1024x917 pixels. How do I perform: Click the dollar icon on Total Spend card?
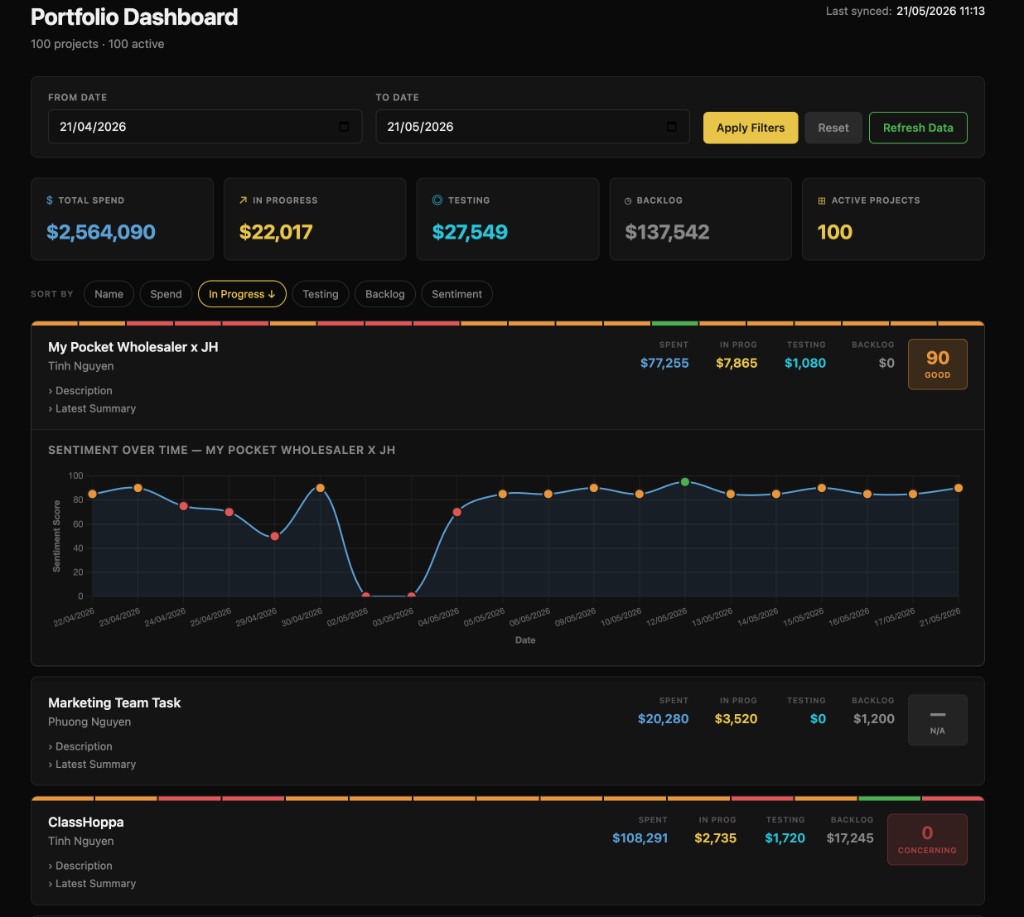pos(50,201)
